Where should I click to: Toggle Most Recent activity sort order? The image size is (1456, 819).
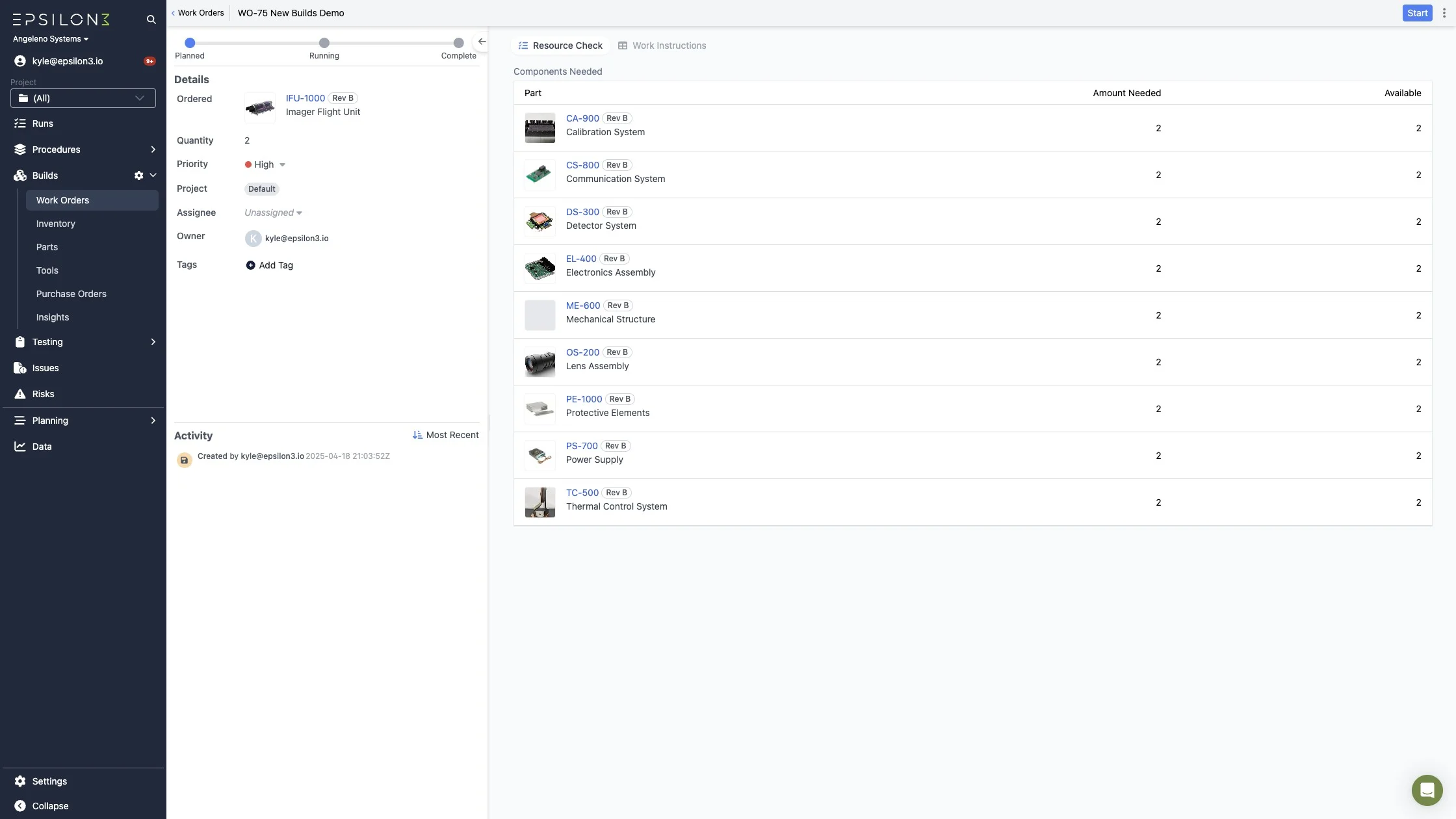445,435
